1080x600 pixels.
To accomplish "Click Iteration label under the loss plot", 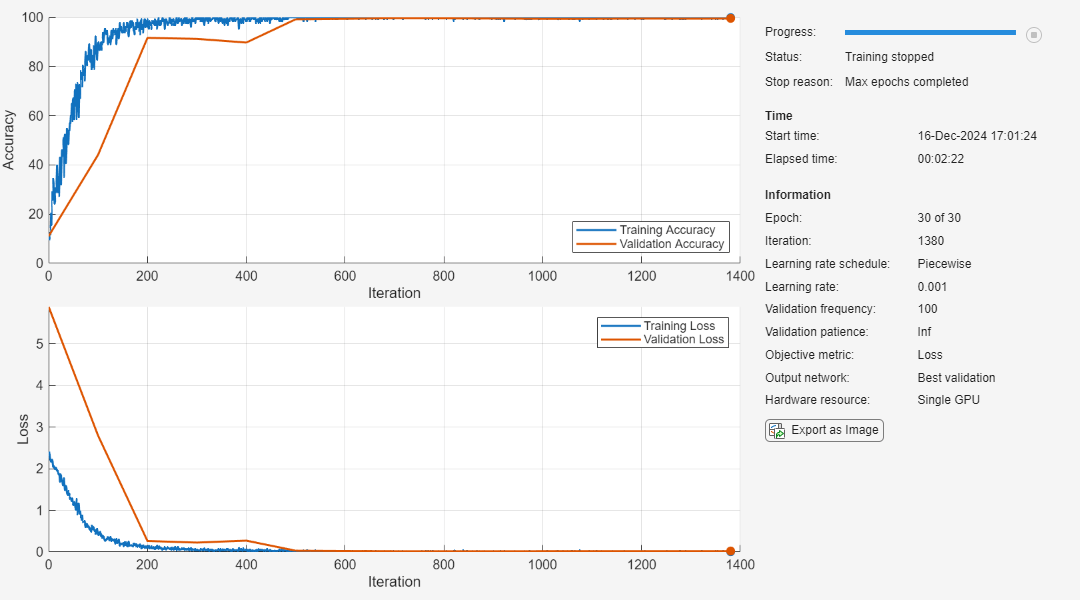I will [394, 582].
